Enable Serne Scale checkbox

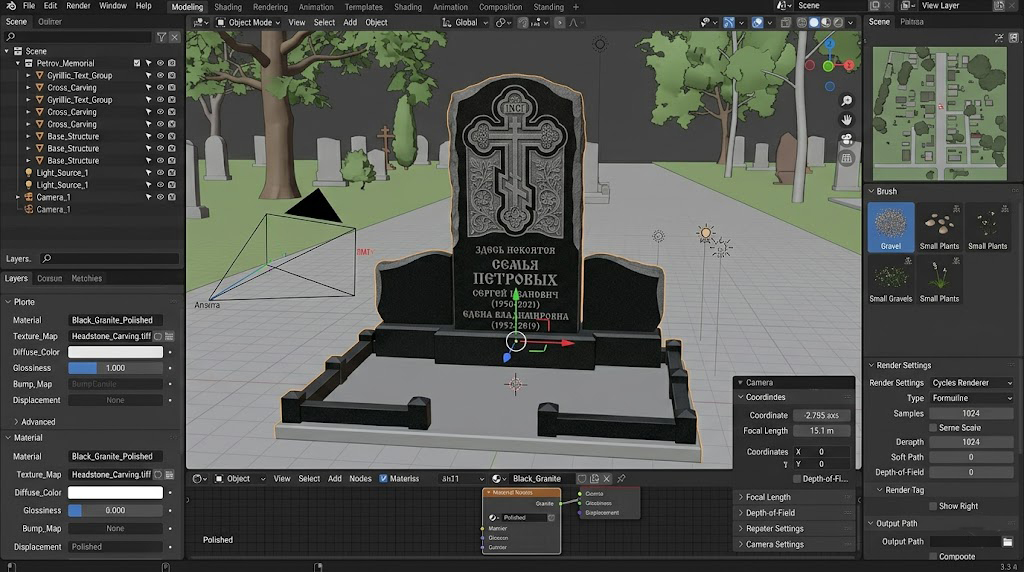click(933, 428)
